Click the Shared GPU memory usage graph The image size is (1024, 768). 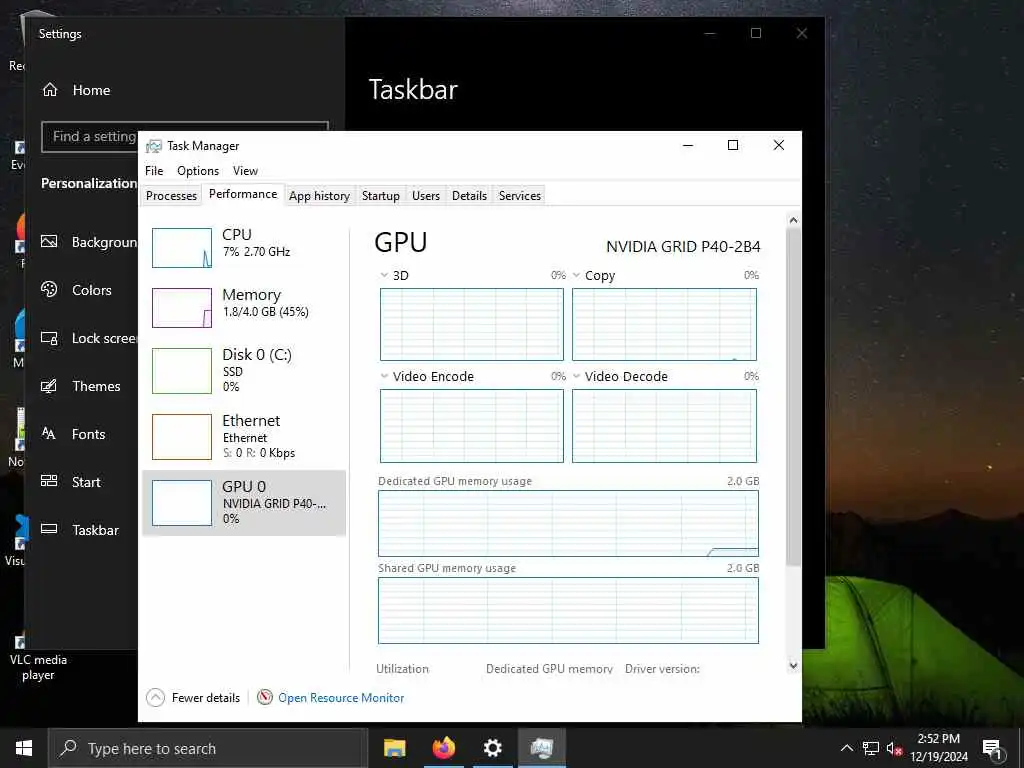pos(568,611)
